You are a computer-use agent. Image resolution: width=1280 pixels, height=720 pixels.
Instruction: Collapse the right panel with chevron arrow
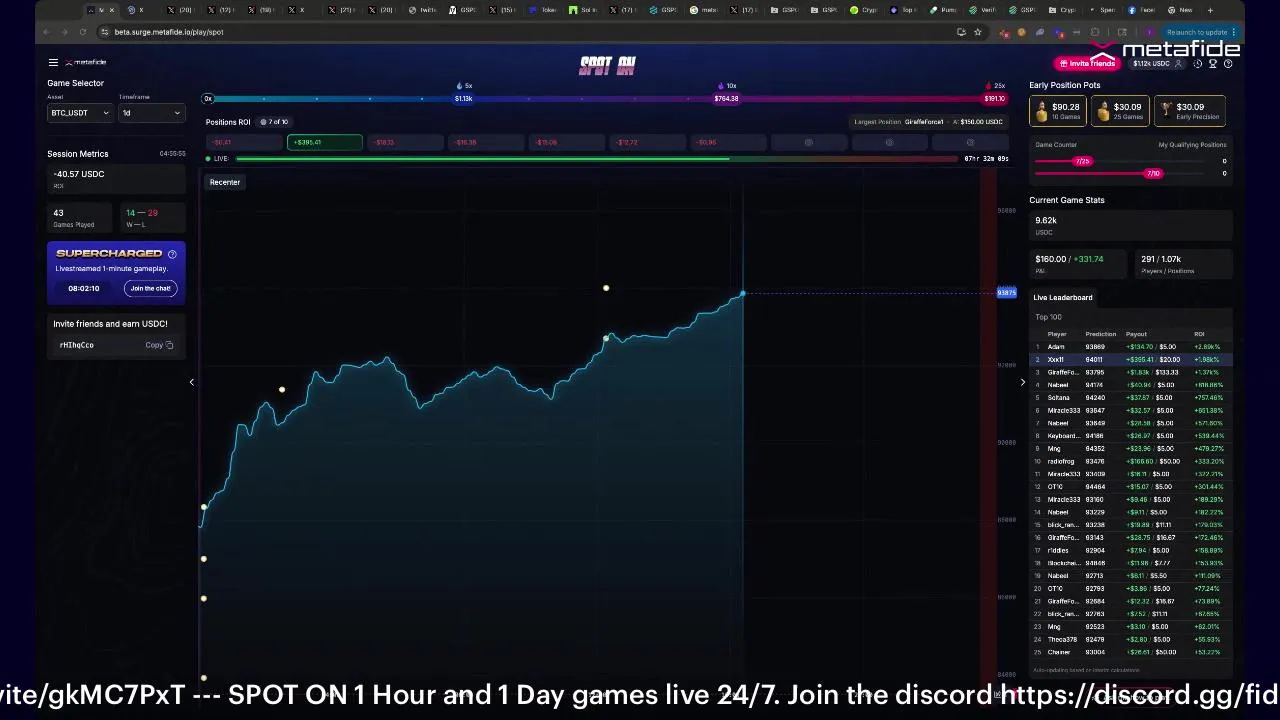tap(1022, 382)
